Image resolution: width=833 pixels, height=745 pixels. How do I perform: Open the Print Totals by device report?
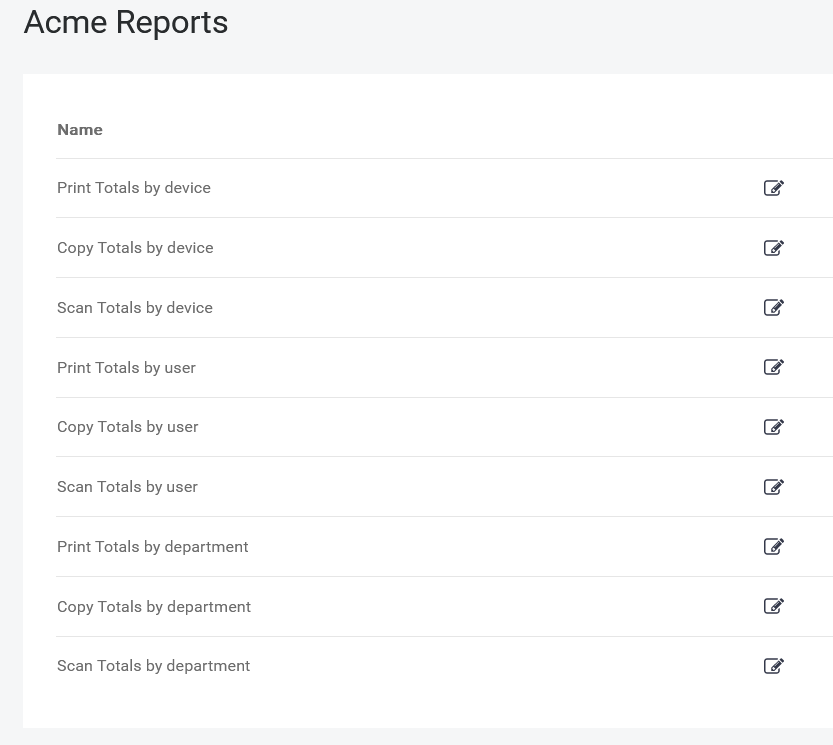pos(134,188)
